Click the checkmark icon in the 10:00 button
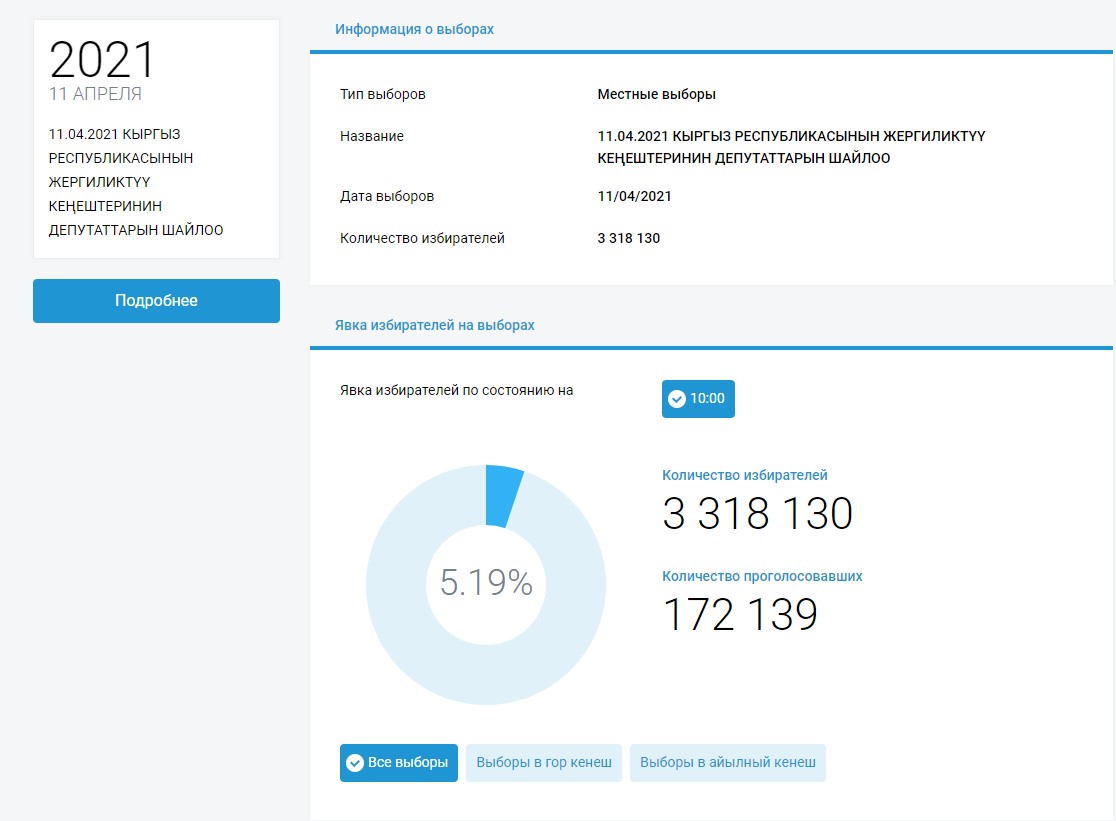This screenshot has width=1116, height=821. pos(677,399)
